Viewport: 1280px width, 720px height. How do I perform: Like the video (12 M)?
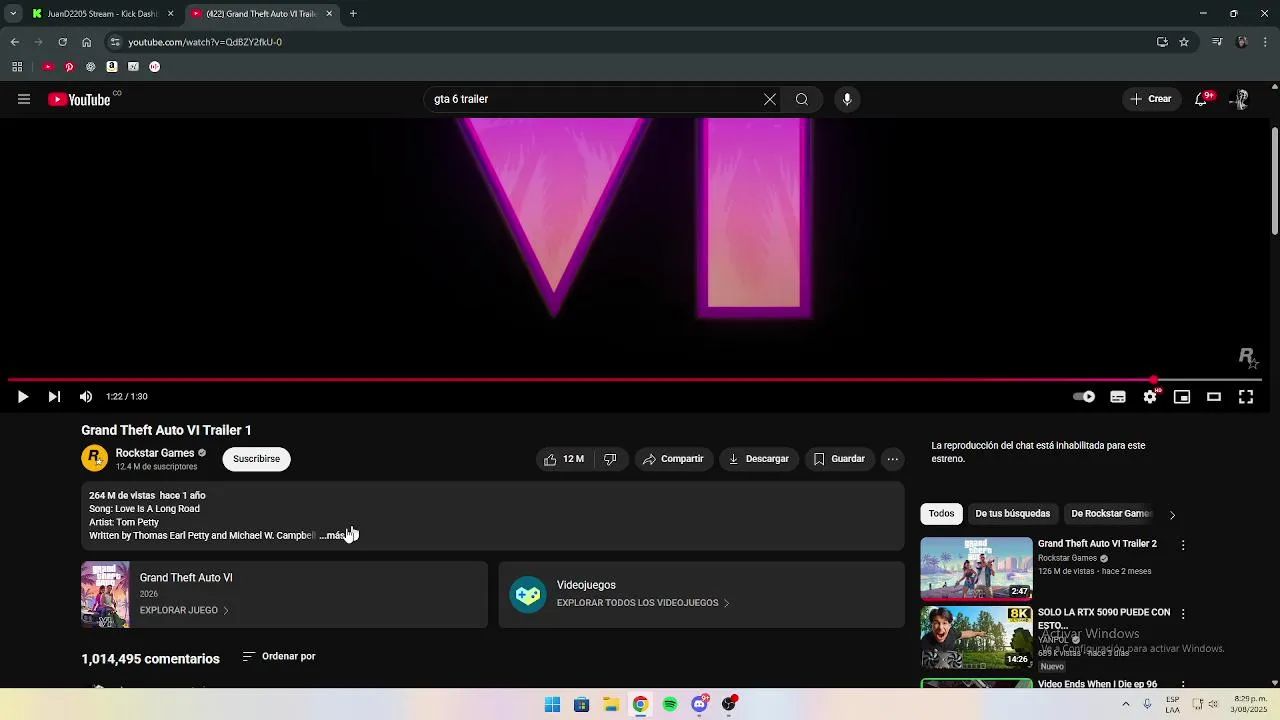click(564, 459)
